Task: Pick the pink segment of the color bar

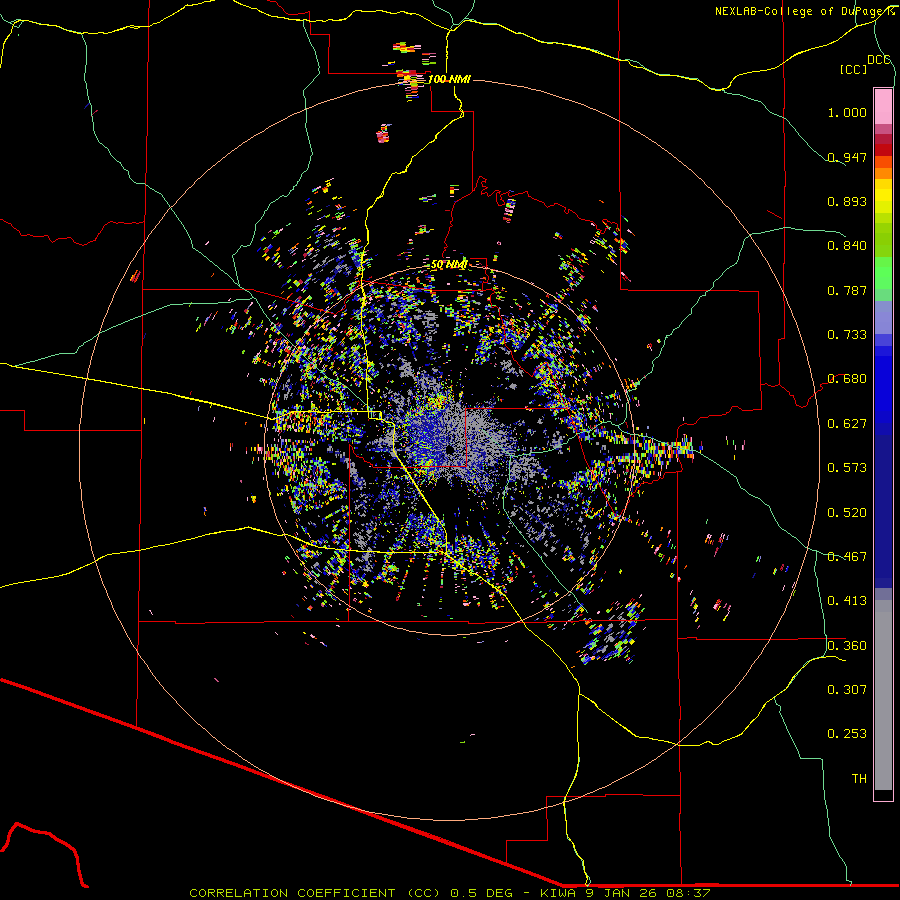Action: pos(883,106)
